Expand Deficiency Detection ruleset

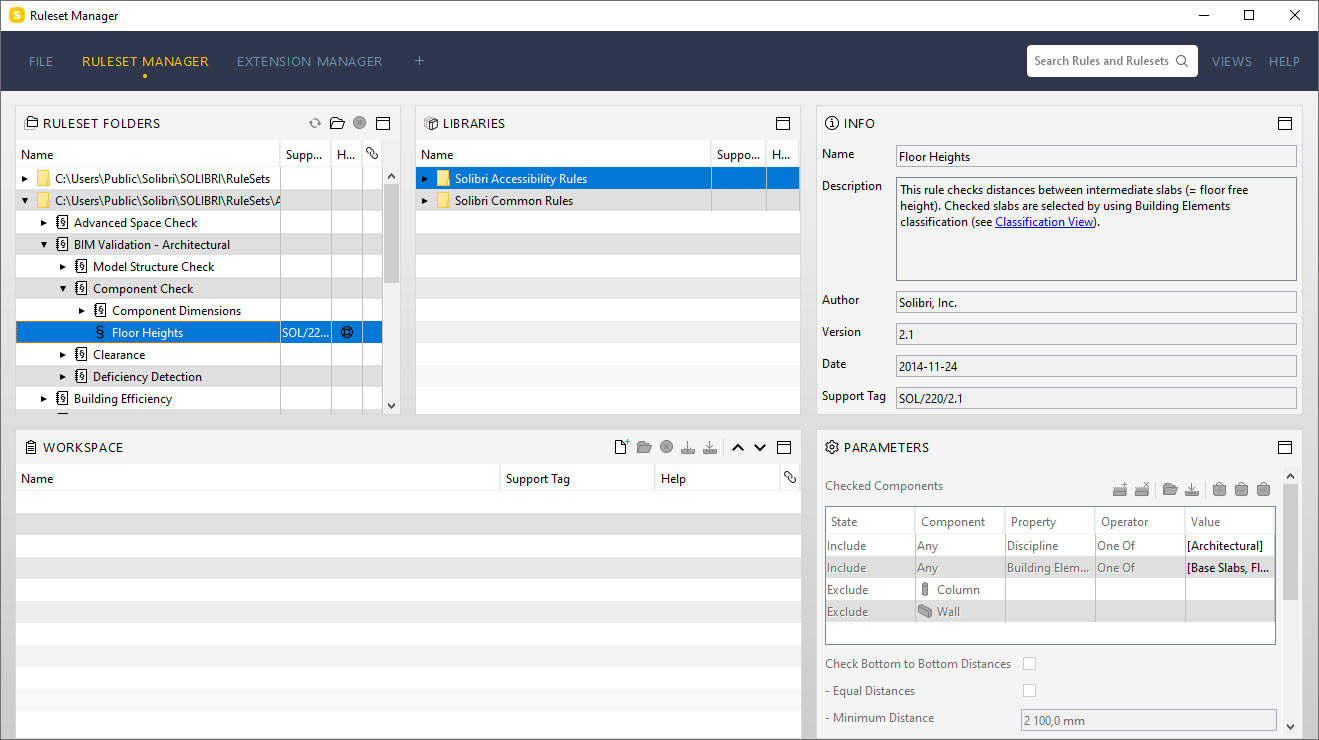tap(63, 376)
